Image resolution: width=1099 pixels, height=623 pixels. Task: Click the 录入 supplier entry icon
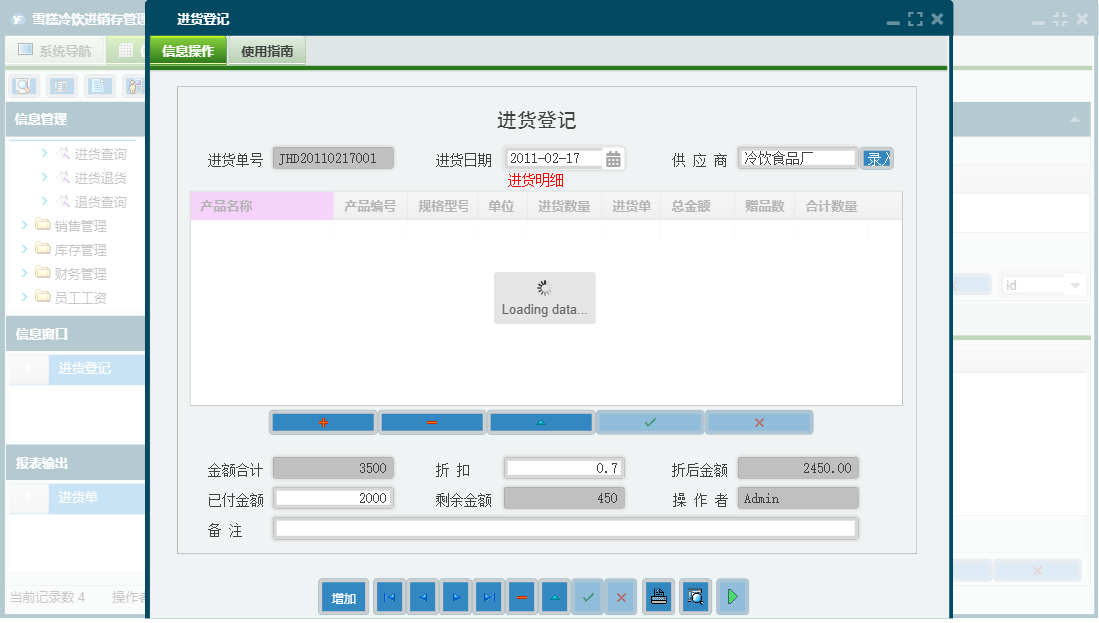click(876, 158)
